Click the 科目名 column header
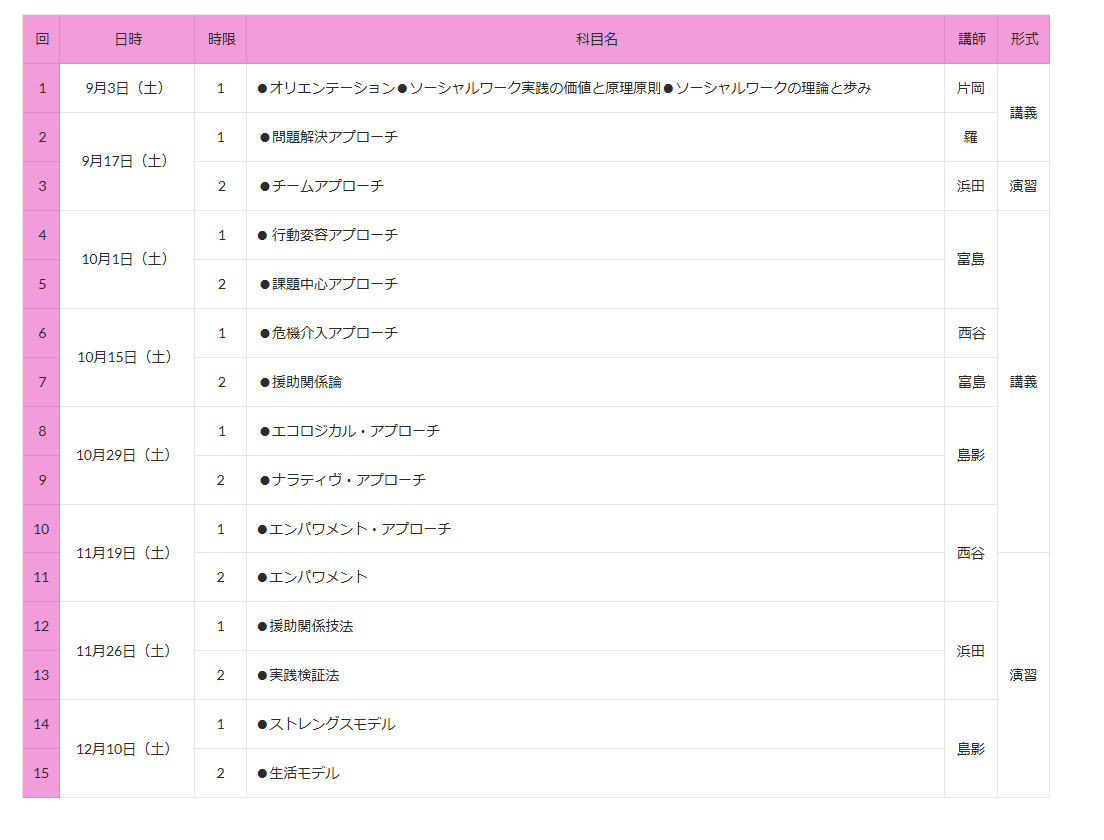 coord(596,39)
